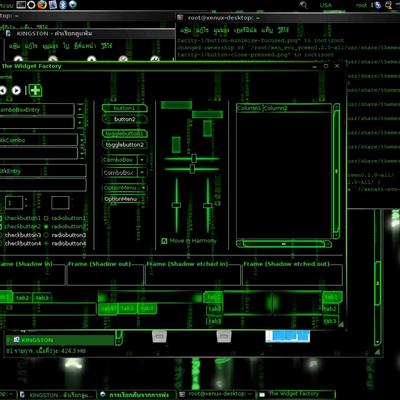Click the gtkEntry text field
400x400 pixels.
(43, 171)
